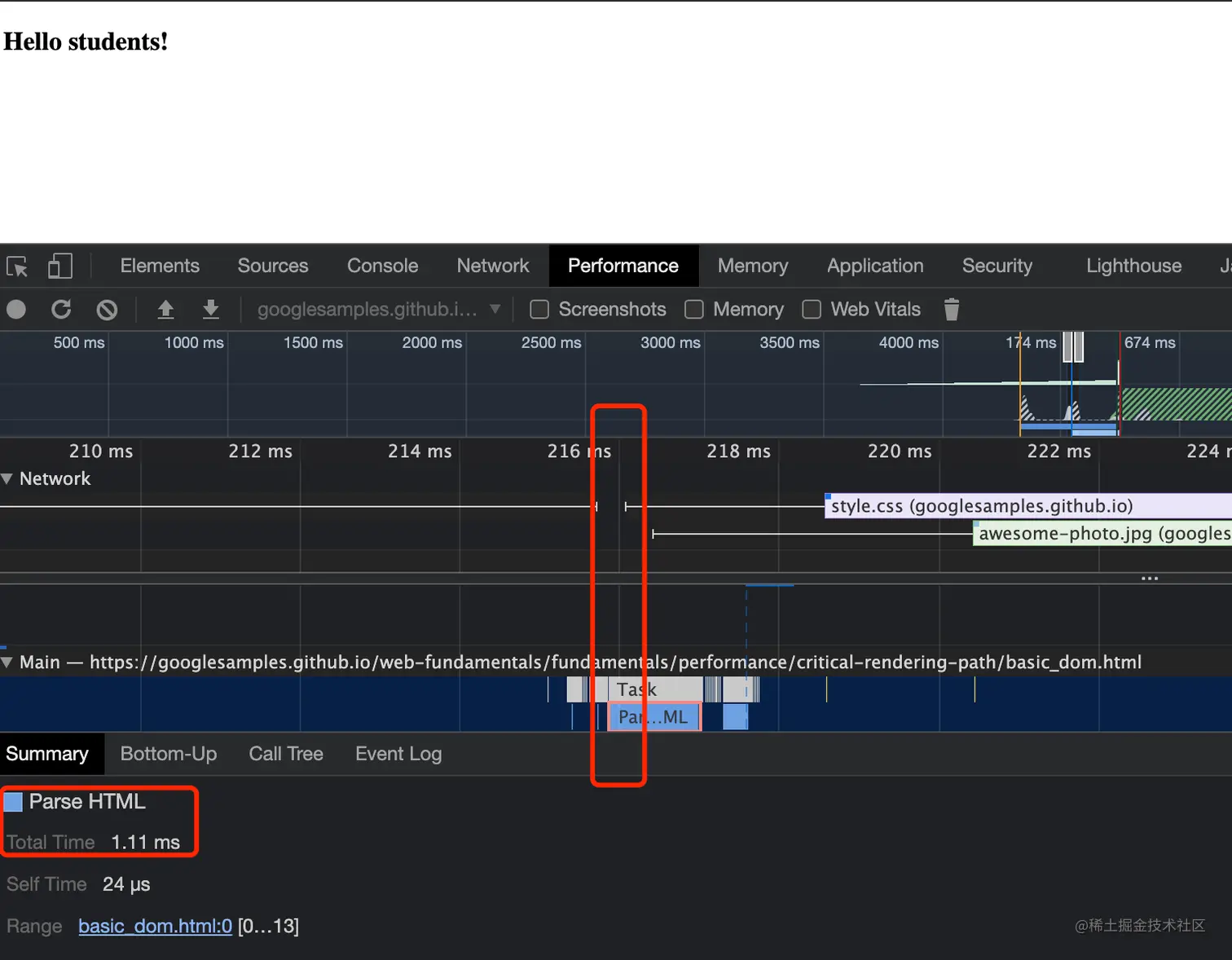Click the Hello students! heading
Image resolution: width=1232 pixels, height=960 pixels.
(86, 42)
